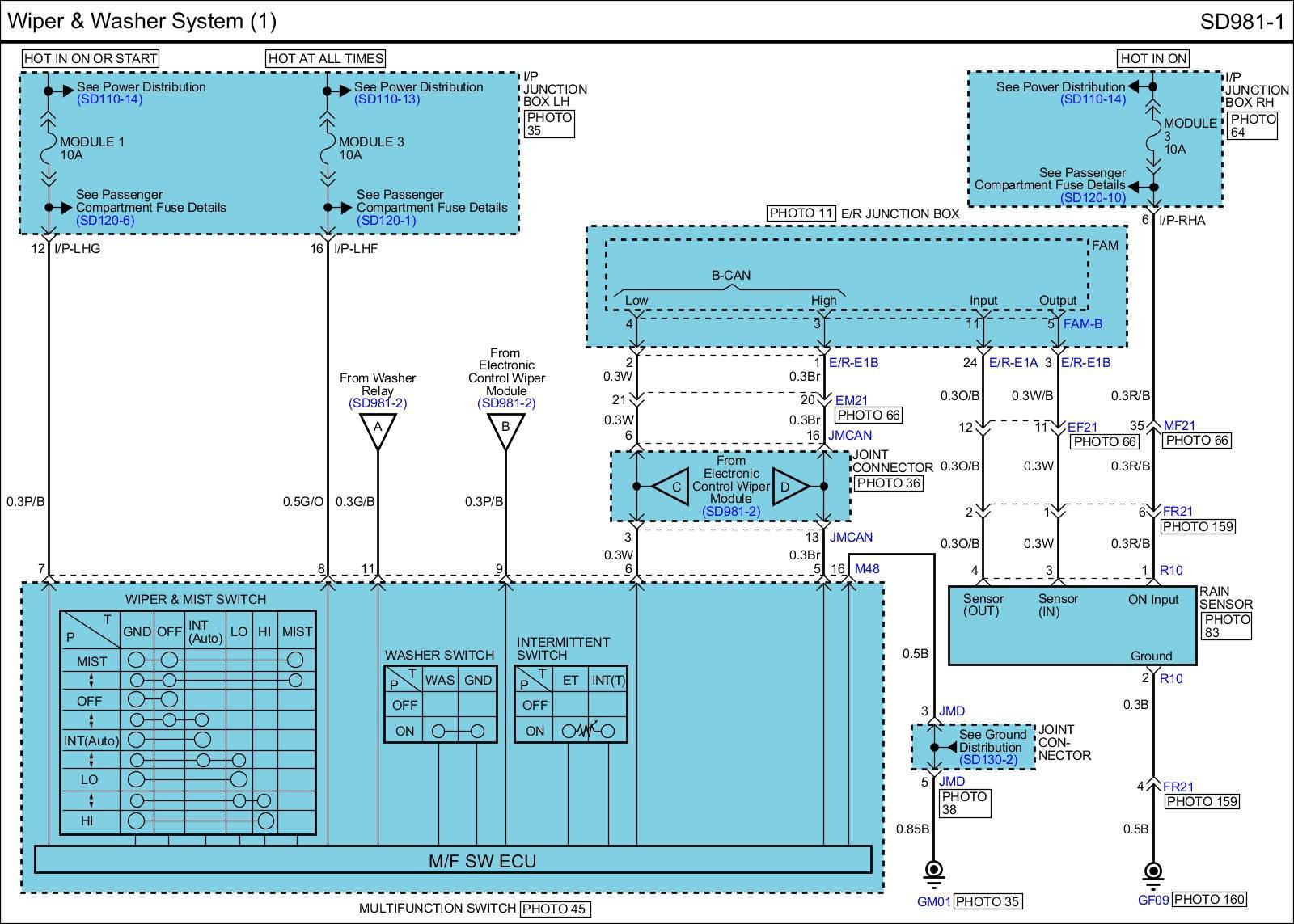Open PHOTO 160 beside GF09 ground
This screenshot has height=924, width=1294.
[x=1209, y=900]
